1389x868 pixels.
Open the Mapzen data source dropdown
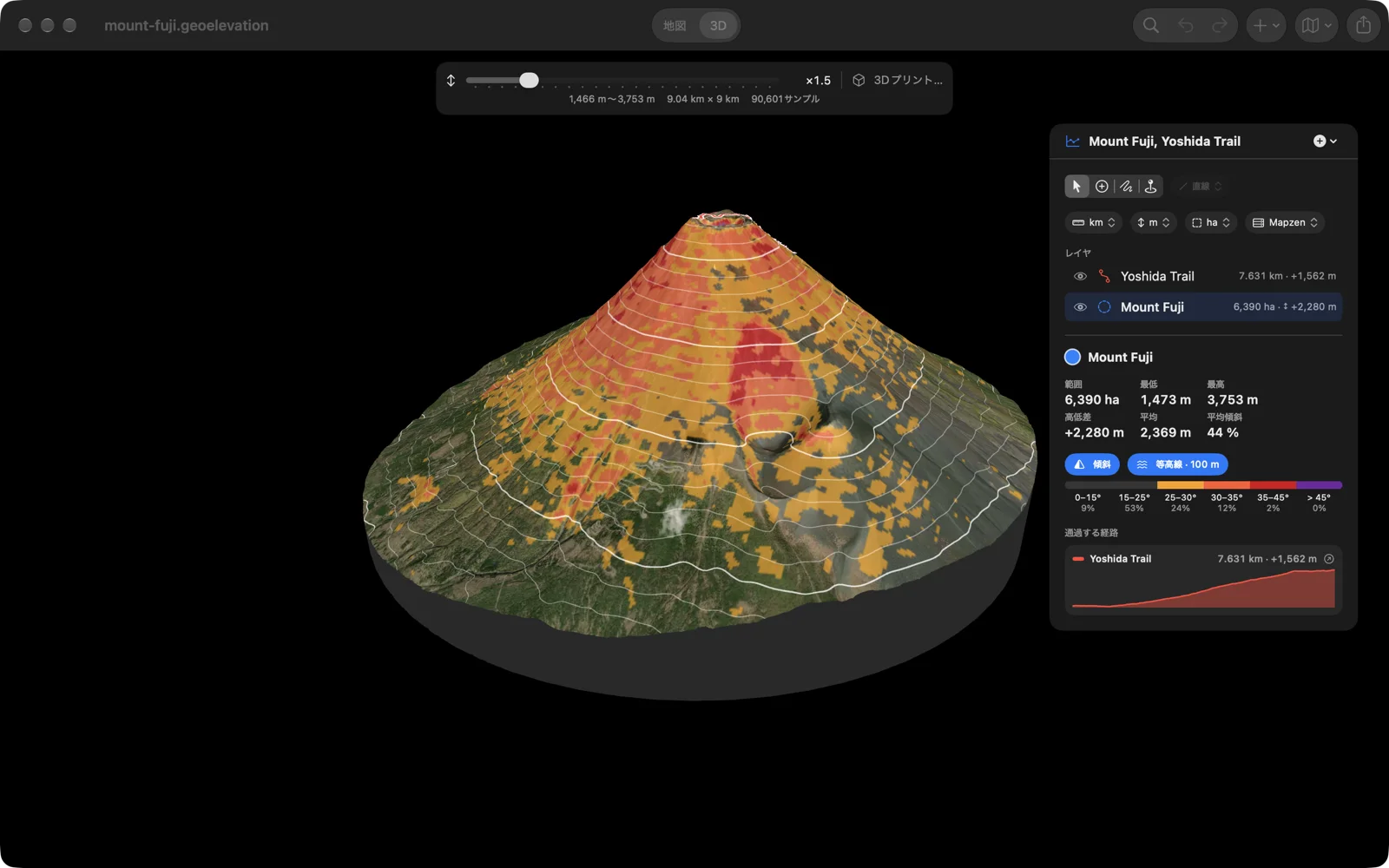coord(1285,223)
